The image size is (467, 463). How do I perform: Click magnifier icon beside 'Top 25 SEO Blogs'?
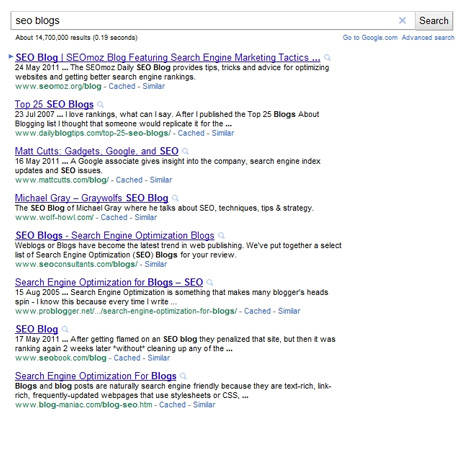pyautogui.click(x=100, y=105)
